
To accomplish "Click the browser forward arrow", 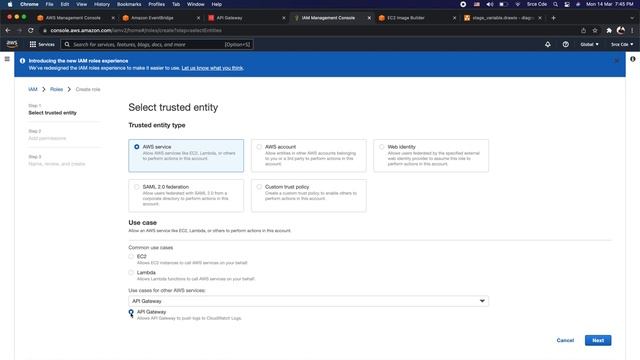I will coord(19,30).
